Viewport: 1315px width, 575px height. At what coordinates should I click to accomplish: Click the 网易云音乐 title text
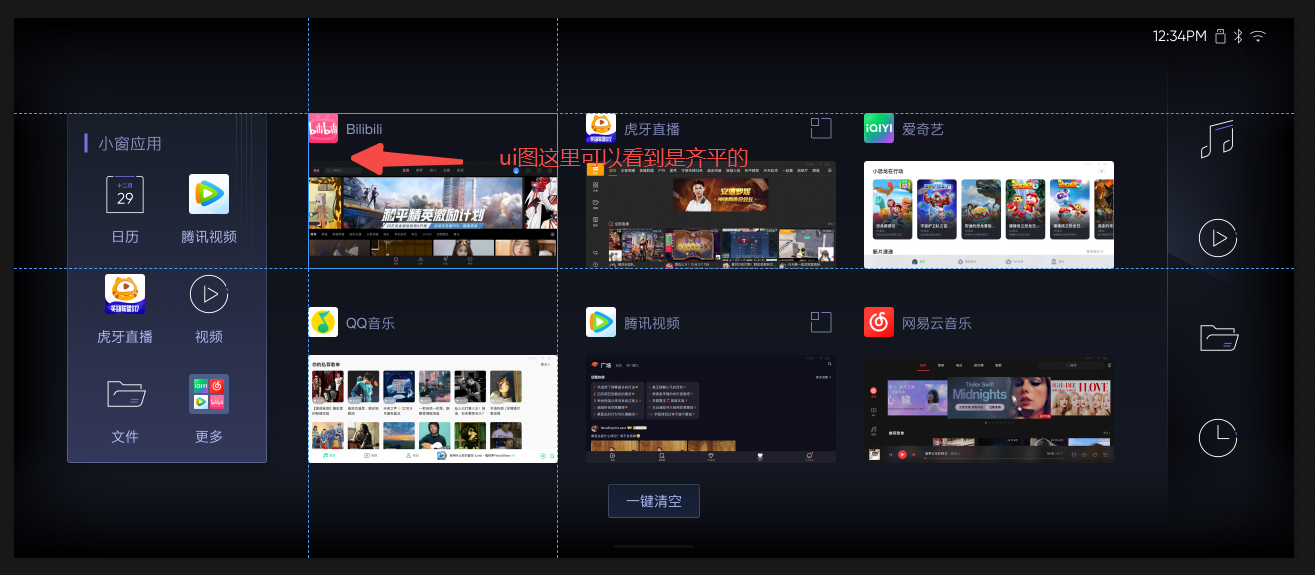click(937, 323)
